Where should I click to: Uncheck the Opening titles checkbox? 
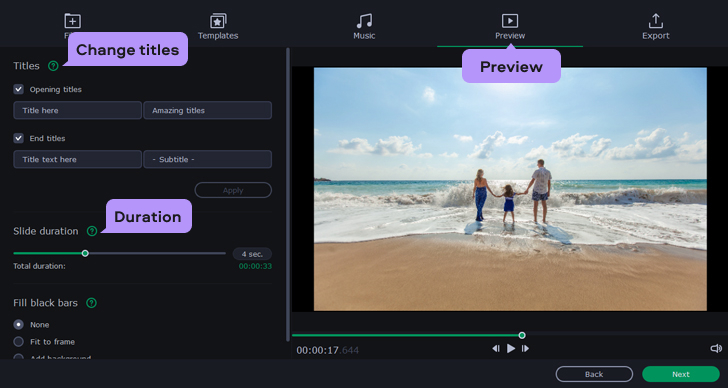tap(19, 90)
